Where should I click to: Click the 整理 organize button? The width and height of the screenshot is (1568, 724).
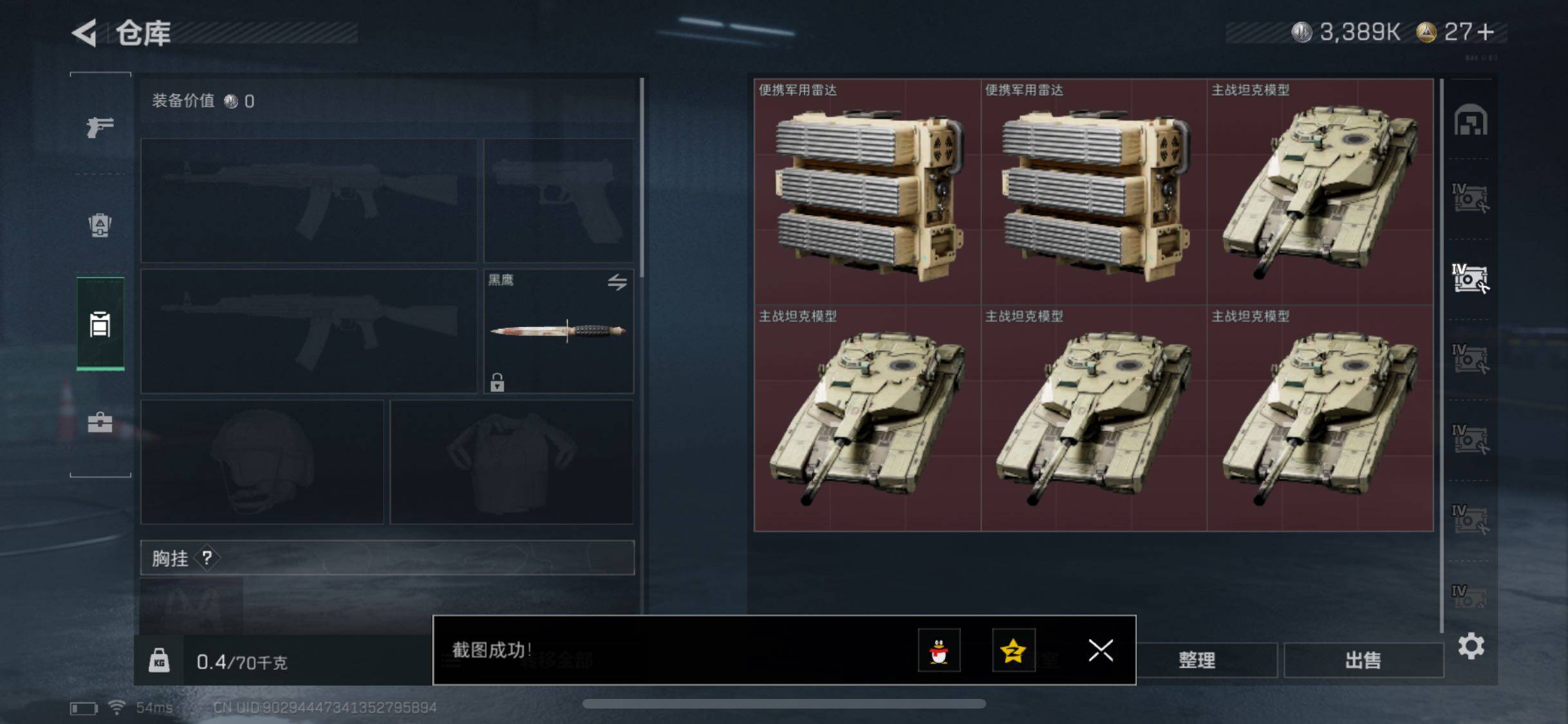pos(1197,660)
